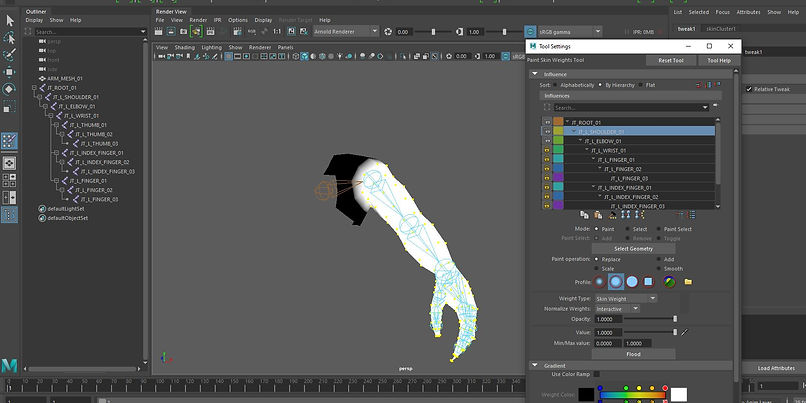The image size is (806, 403).
Task: Open the Arnold Renderer dropdown
Action: click(x=346, y=31)
